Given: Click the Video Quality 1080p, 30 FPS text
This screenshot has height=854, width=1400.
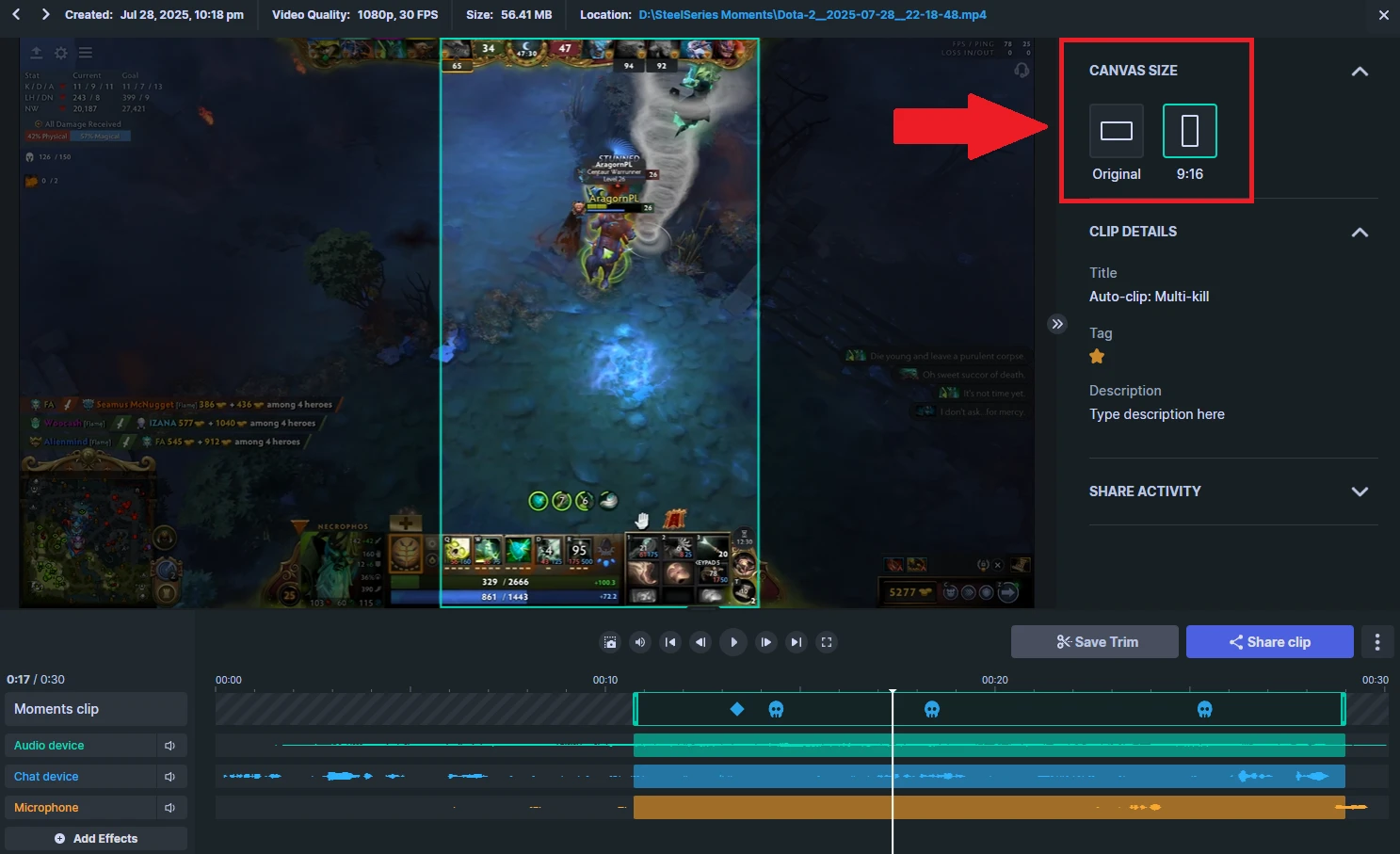Looking at the screenshot, I should pos(355,15).
